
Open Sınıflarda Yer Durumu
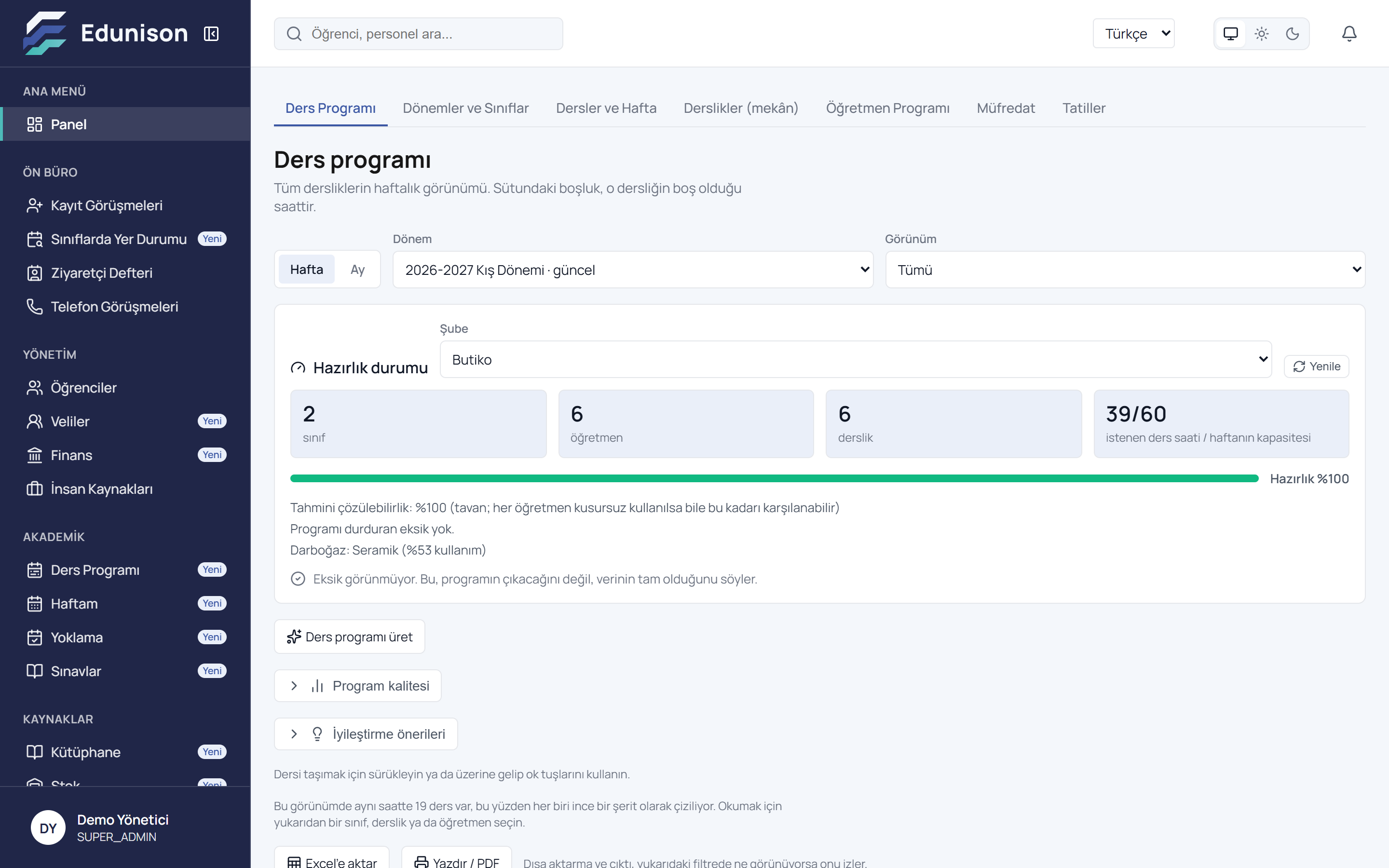(126, 239)
